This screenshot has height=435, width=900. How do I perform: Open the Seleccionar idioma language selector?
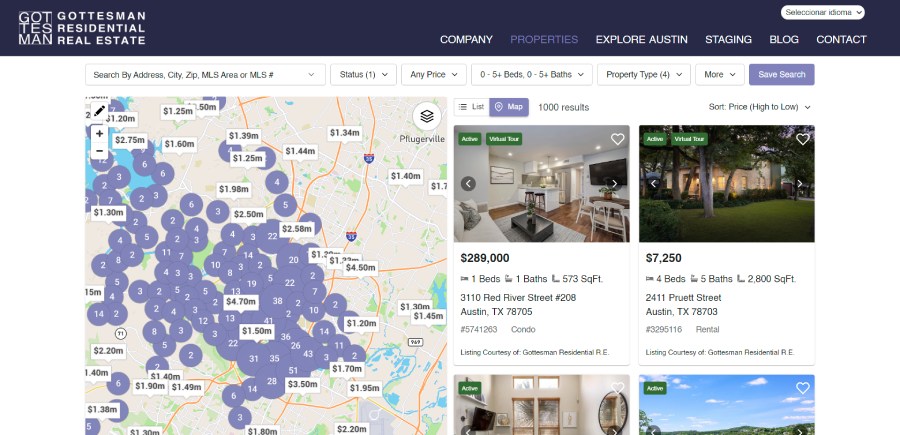[822, 12]
